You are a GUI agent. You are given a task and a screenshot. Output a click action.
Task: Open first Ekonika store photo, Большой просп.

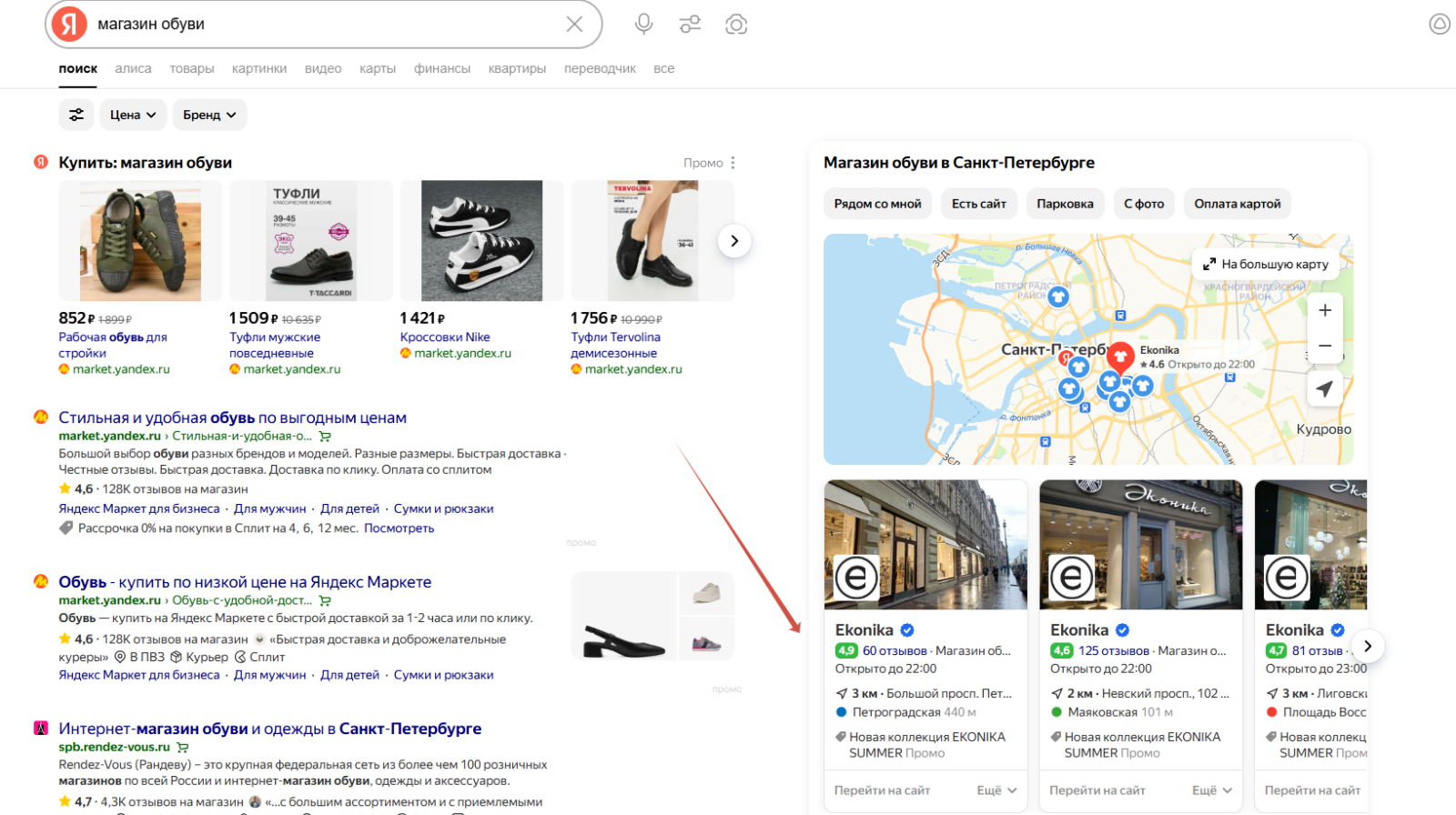pyautogui.click(x=925, y=545)
